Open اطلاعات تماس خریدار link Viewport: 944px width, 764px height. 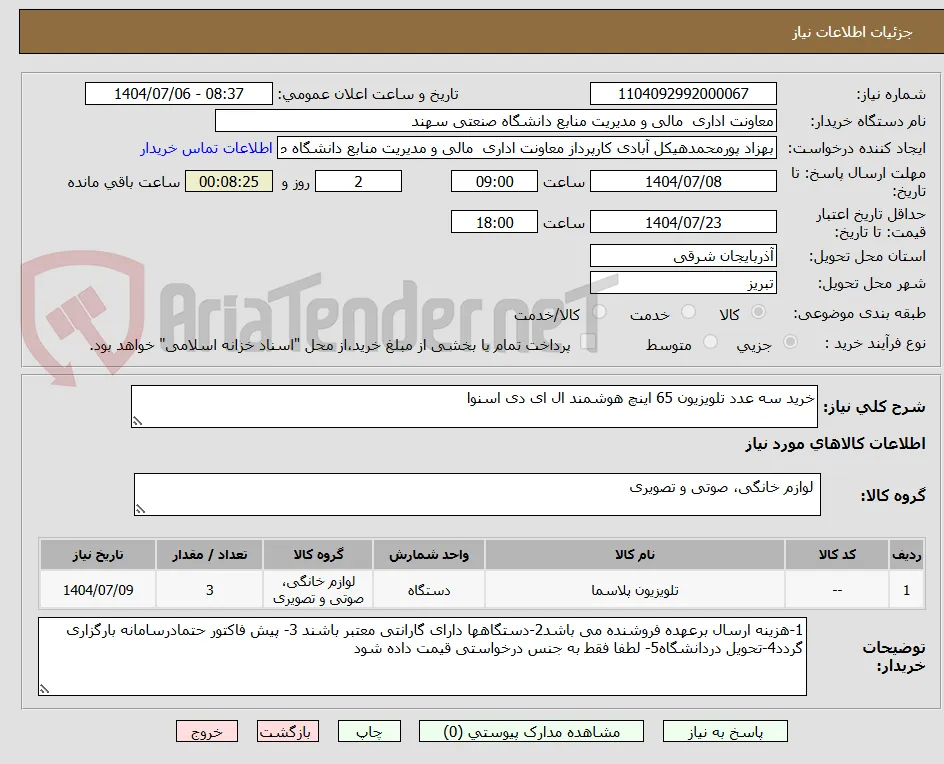(206, 148)
